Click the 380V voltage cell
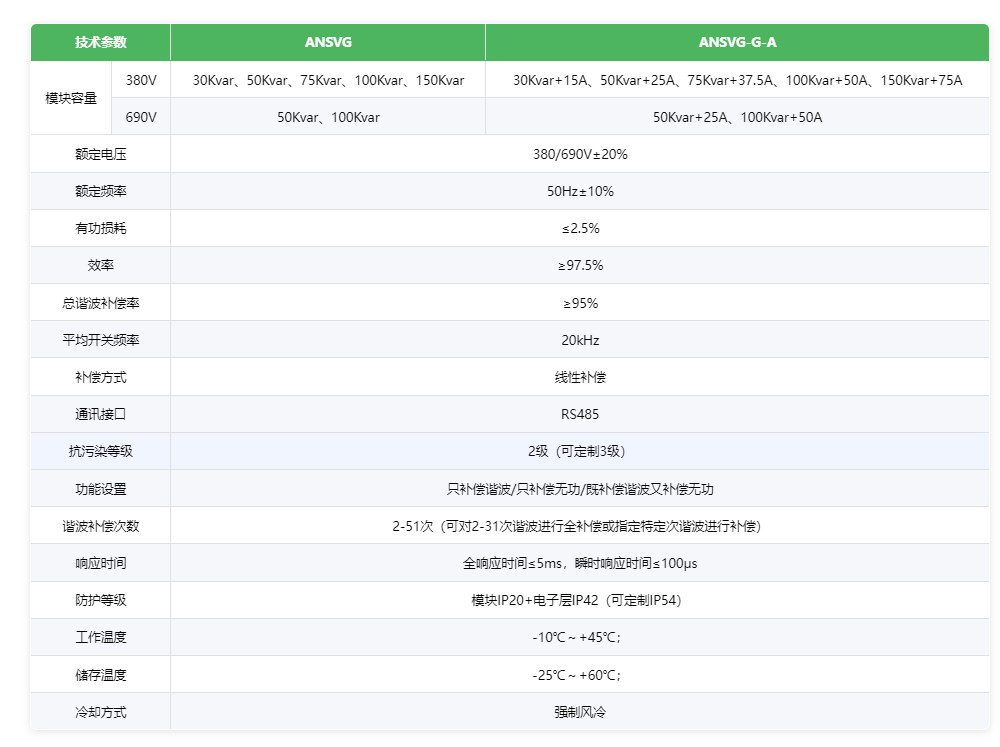This screenshot has height=747, width=1000. tap(141, 80)
